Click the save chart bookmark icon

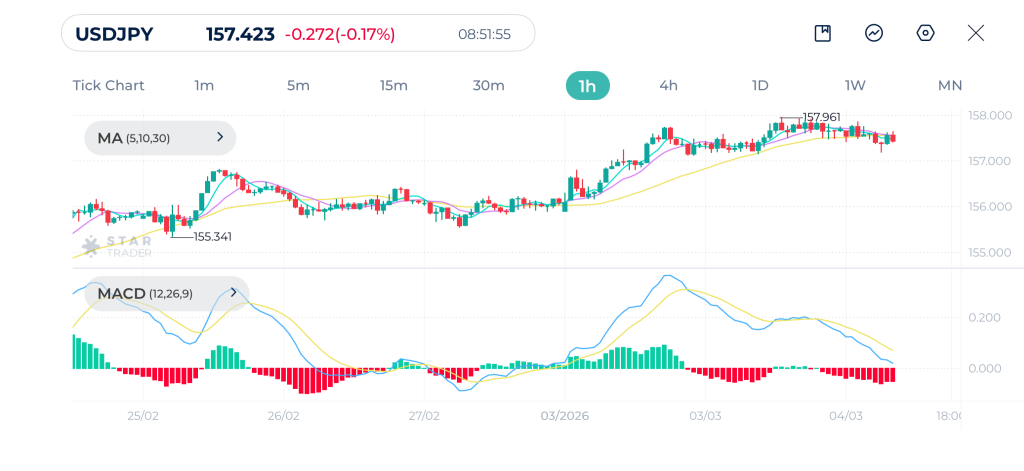coord(822,33)
